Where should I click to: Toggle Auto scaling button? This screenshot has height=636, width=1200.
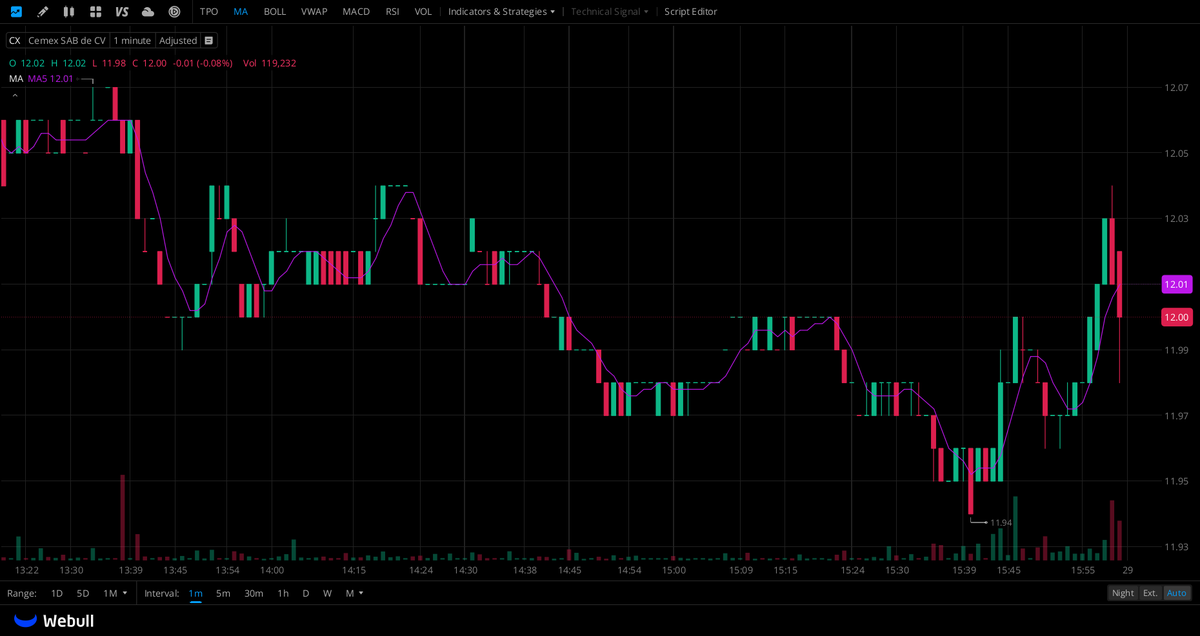tap(1177, 593)
